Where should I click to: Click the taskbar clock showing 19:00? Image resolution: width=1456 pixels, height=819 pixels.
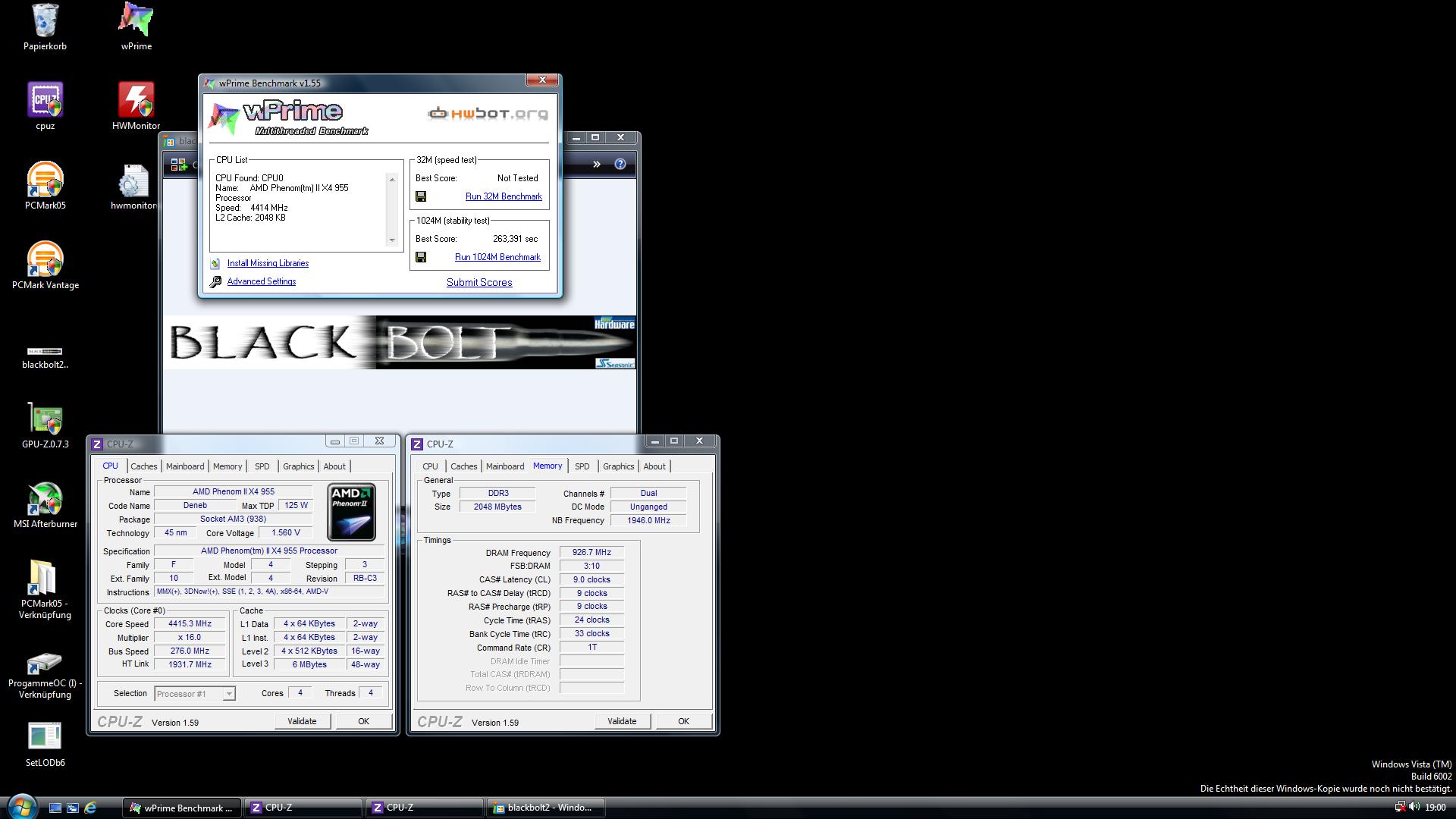(x=1435, y=808)
